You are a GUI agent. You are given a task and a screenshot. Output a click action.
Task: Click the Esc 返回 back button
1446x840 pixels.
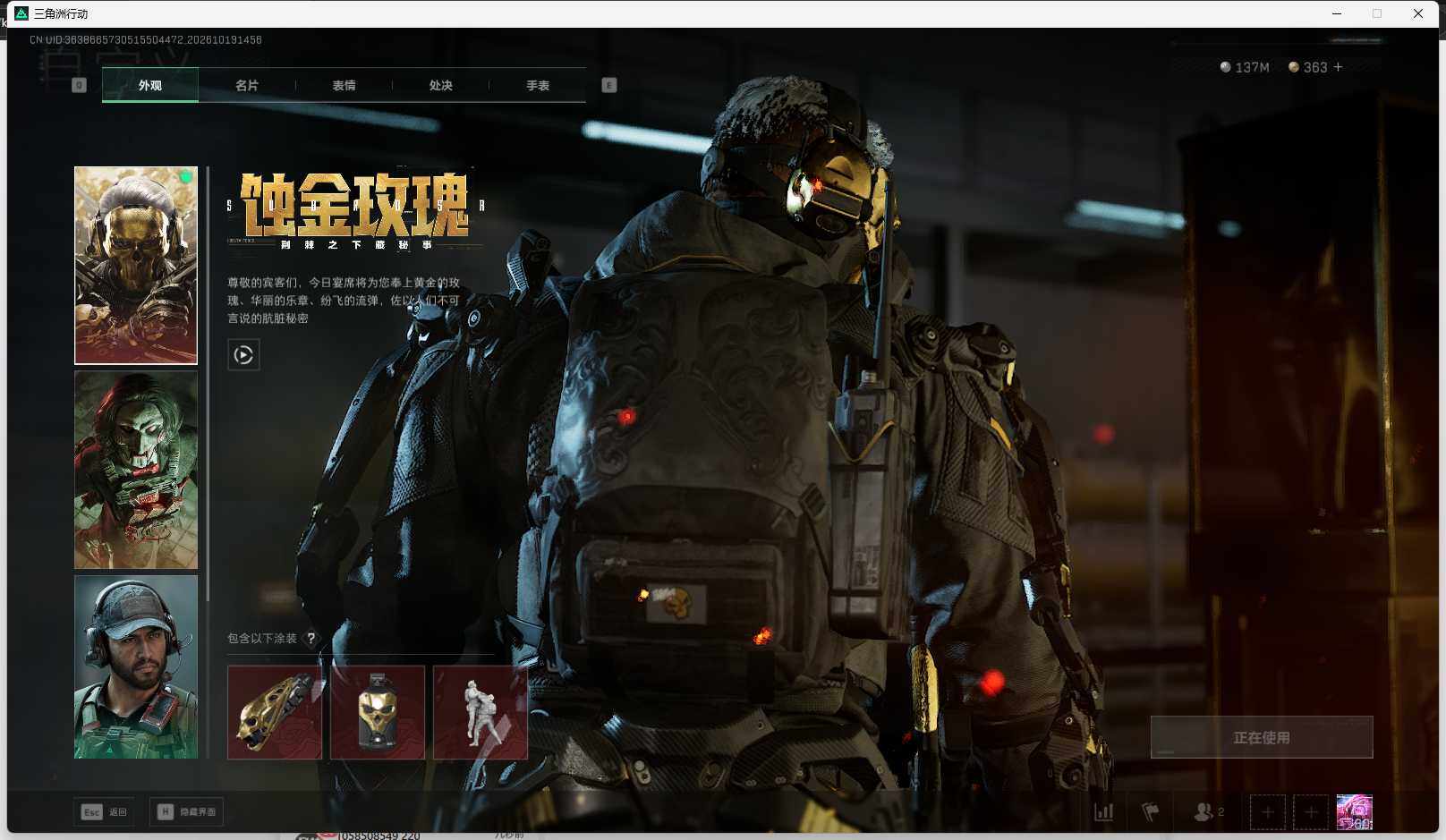pos(104,812)
